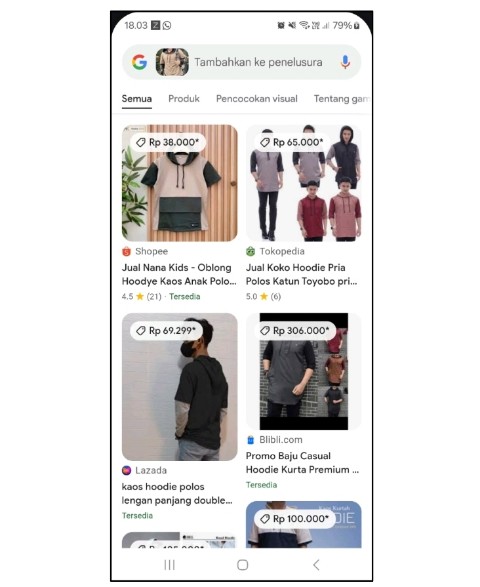Tap the Rp 69.299 price tag

coord(166,331)
